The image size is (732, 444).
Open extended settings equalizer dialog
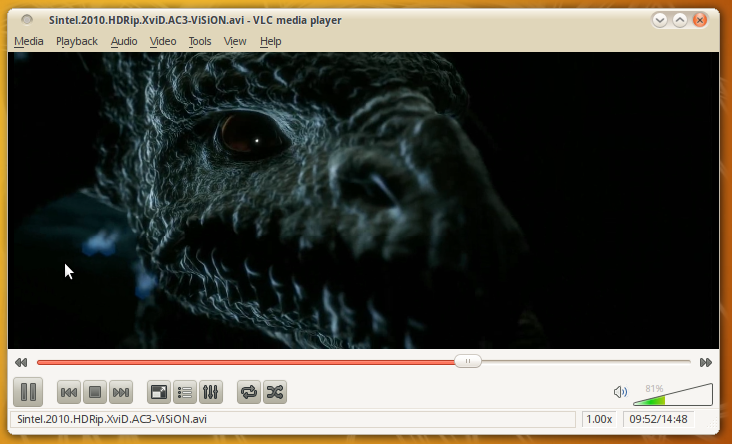click(211, 392)
